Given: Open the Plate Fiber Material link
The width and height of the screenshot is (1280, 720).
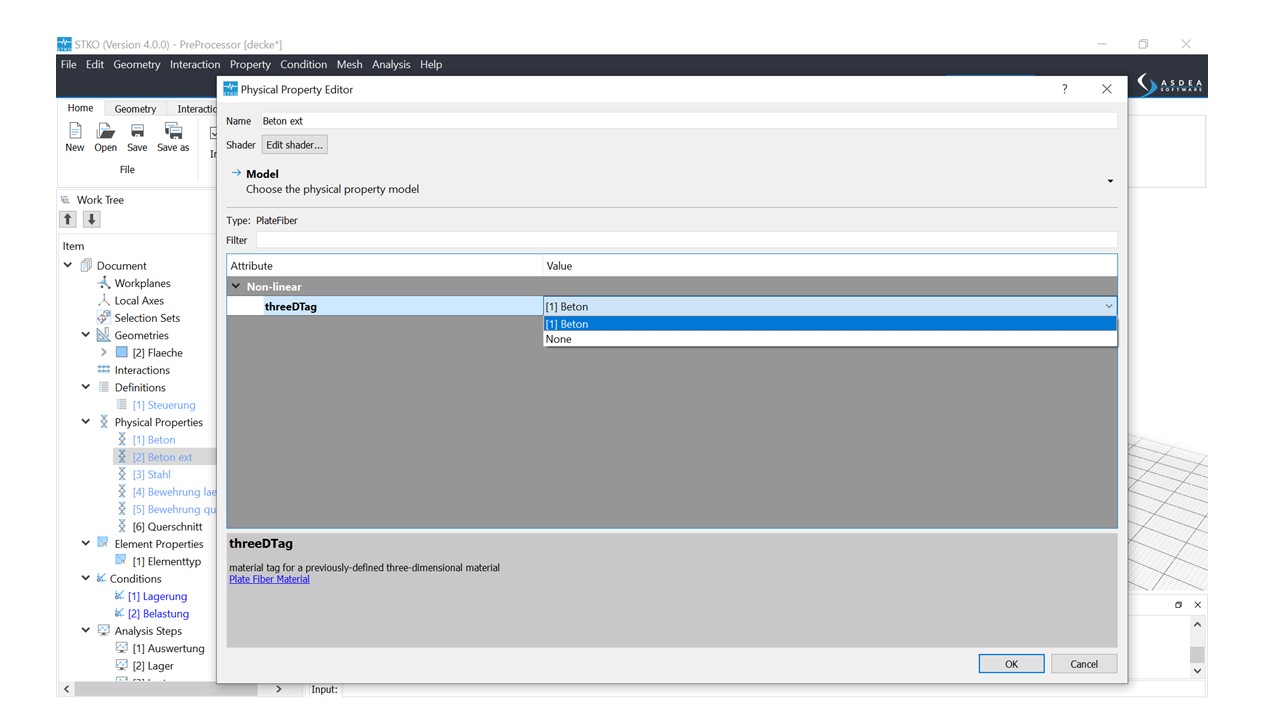Looking at the screenshot, I should point(269,579).
